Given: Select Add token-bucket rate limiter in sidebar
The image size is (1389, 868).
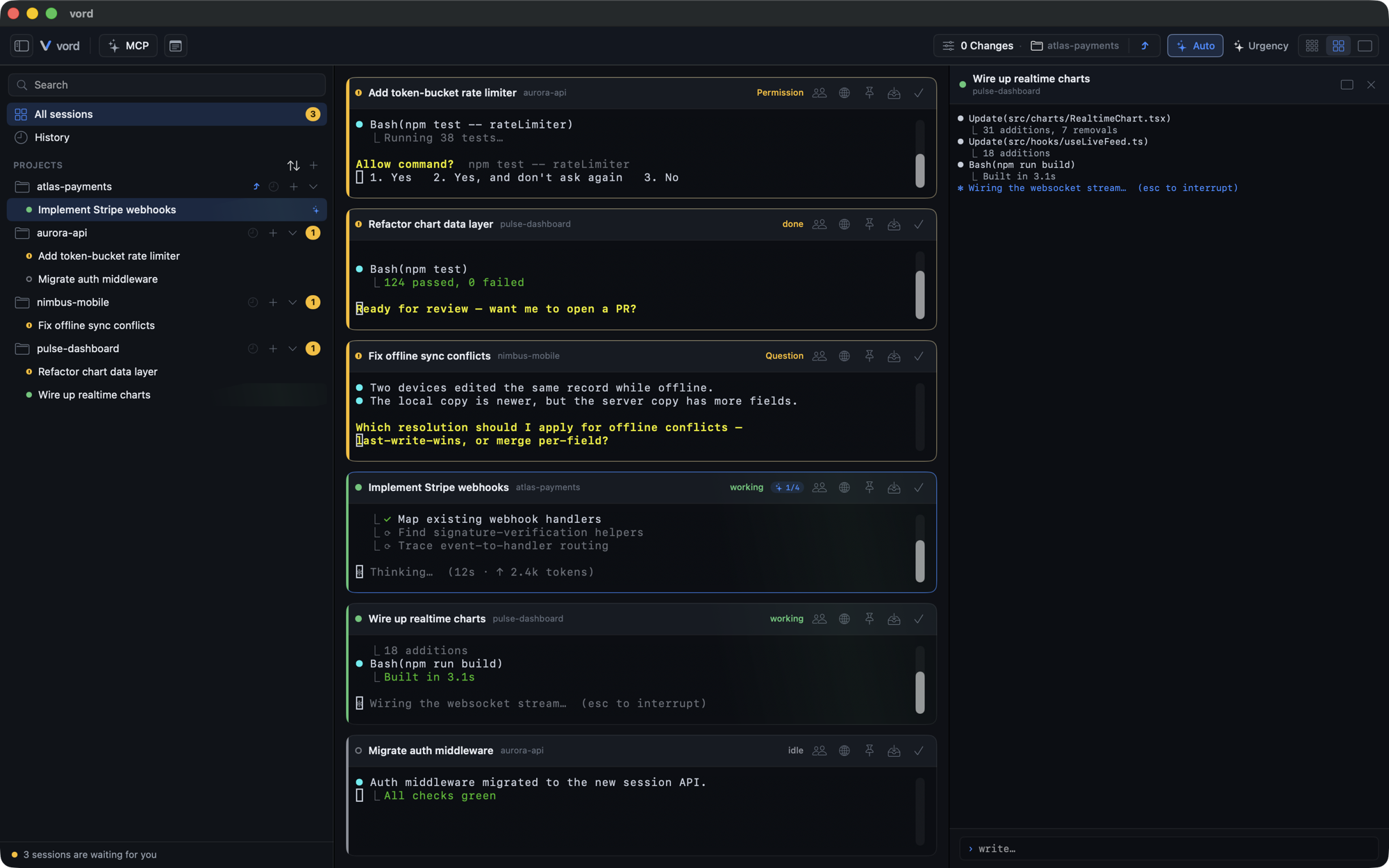Looking at the screenshot, I should (x=167, y=256).
